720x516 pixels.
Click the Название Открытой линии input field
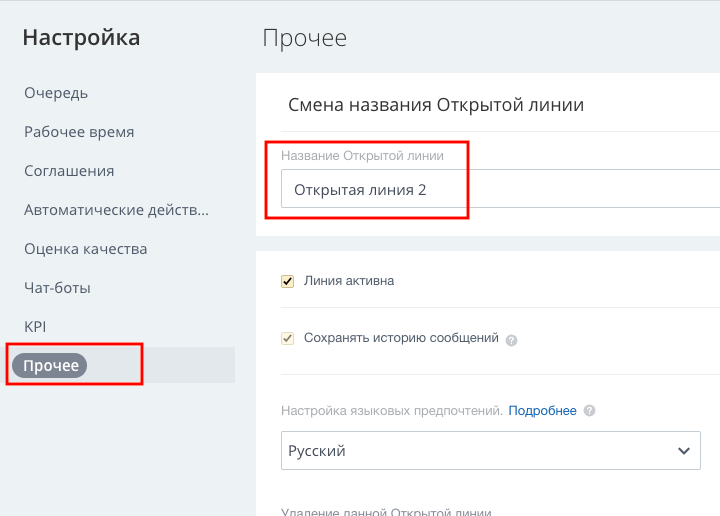point(501,189)
